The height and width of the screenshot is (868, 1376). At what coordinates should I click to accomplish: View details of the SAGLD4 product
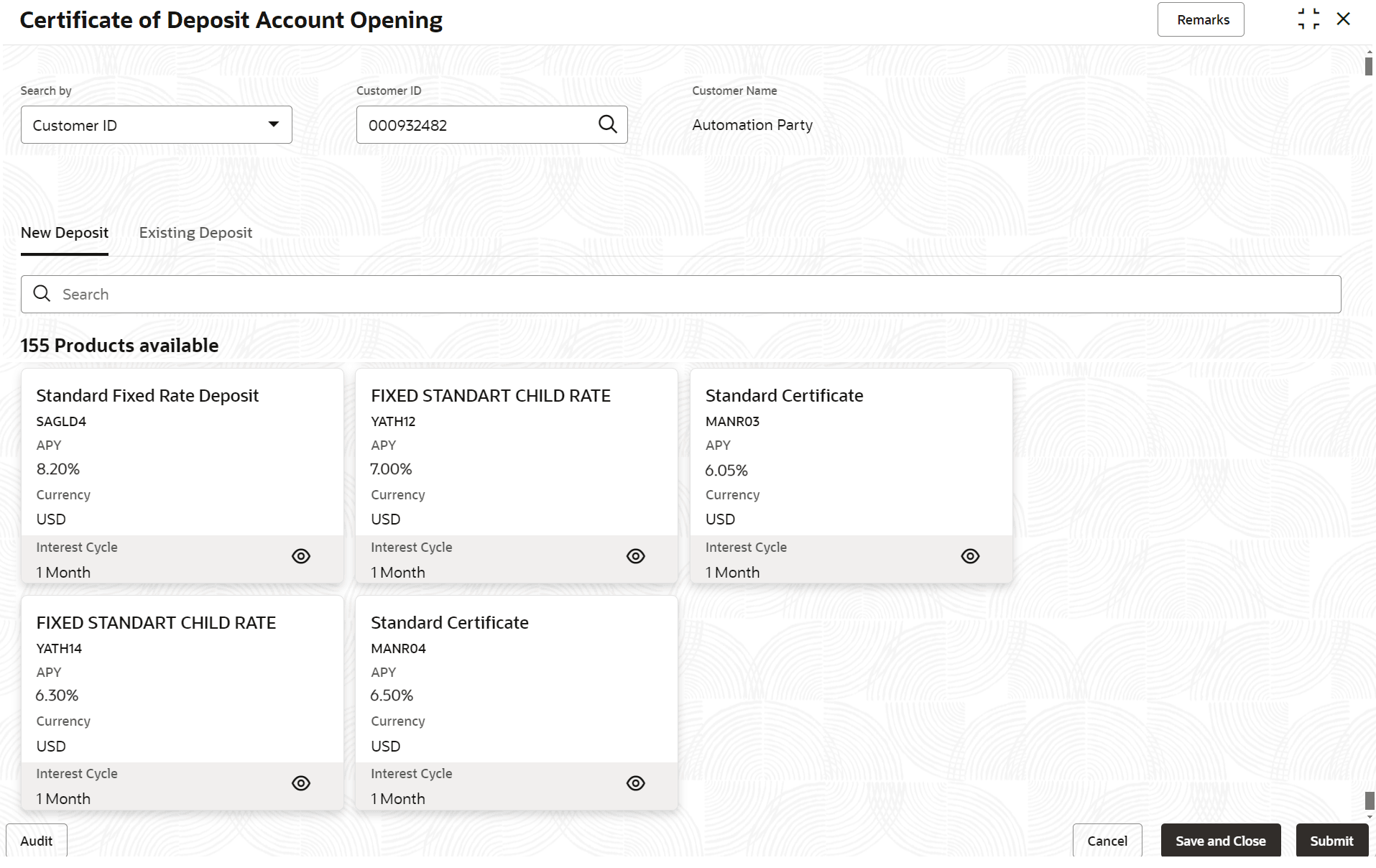(x=301, y=556)
